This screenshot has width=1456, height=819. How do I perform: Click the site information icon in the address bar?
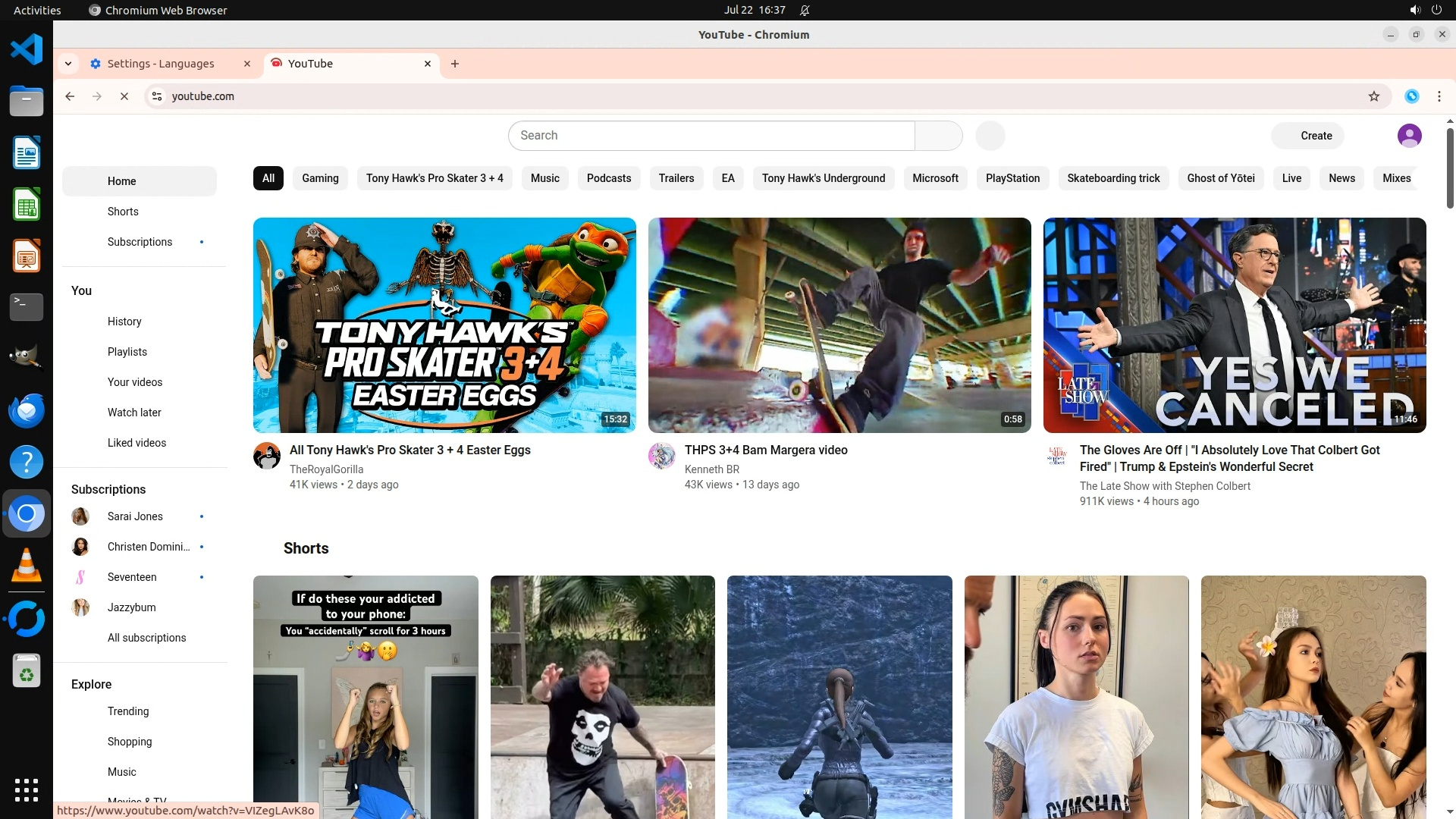click(157, 96)
